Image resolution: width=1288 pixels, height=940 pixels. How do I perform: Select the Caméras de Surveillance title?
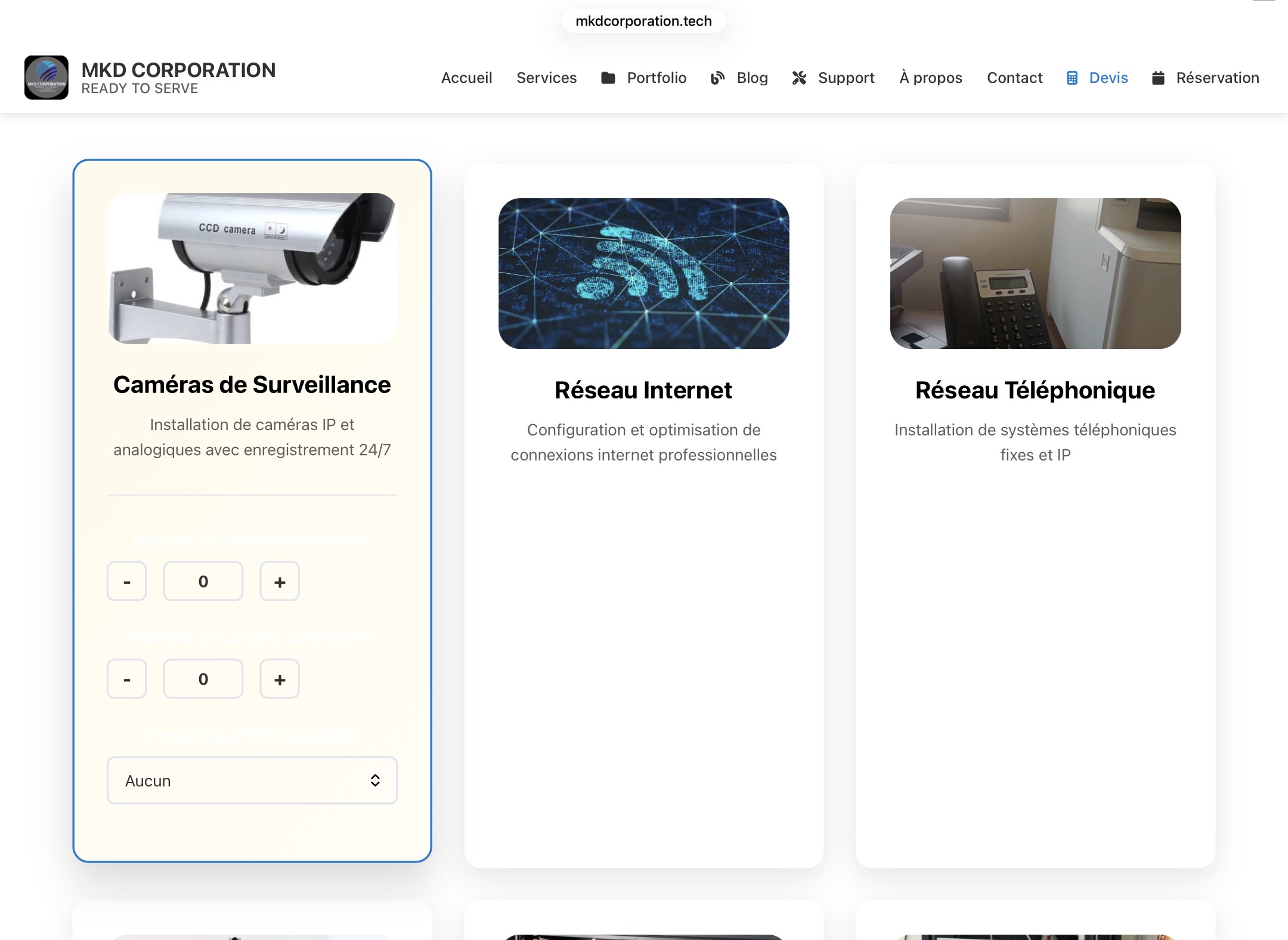[x=252, y=385]
